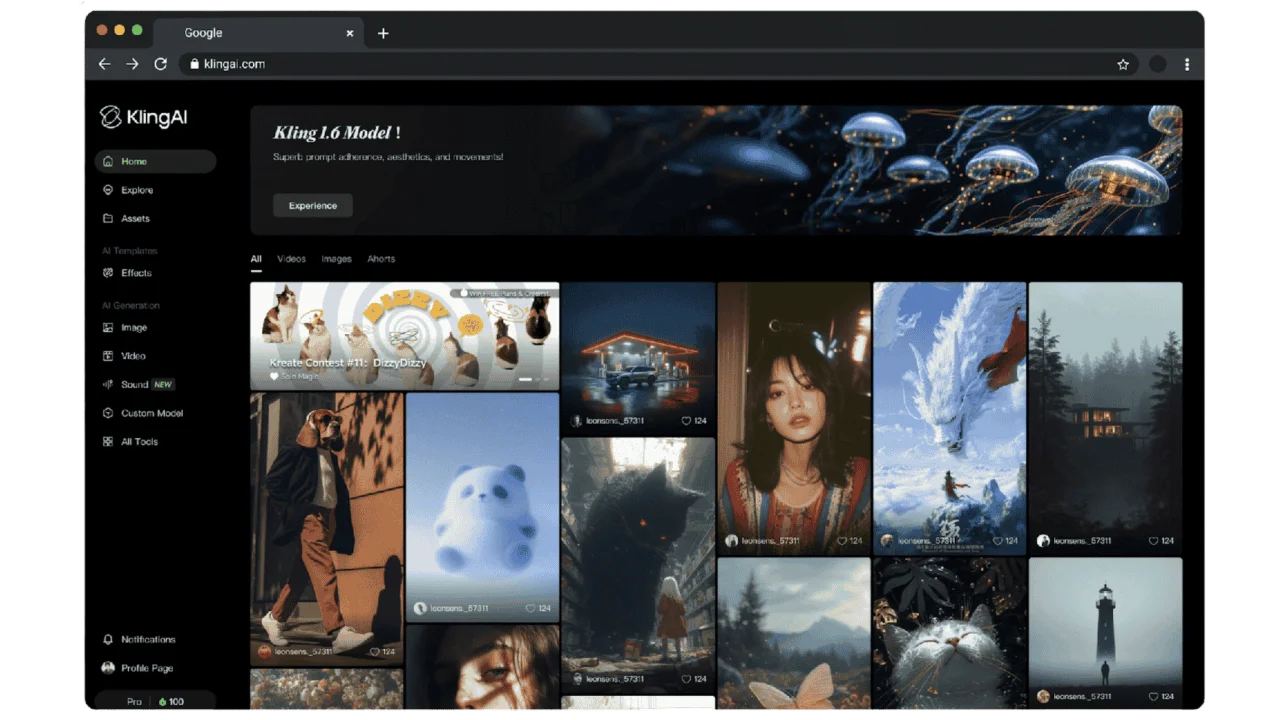Like the lighthouse image with heart

pyautogui.click(x=1155, y=696)
